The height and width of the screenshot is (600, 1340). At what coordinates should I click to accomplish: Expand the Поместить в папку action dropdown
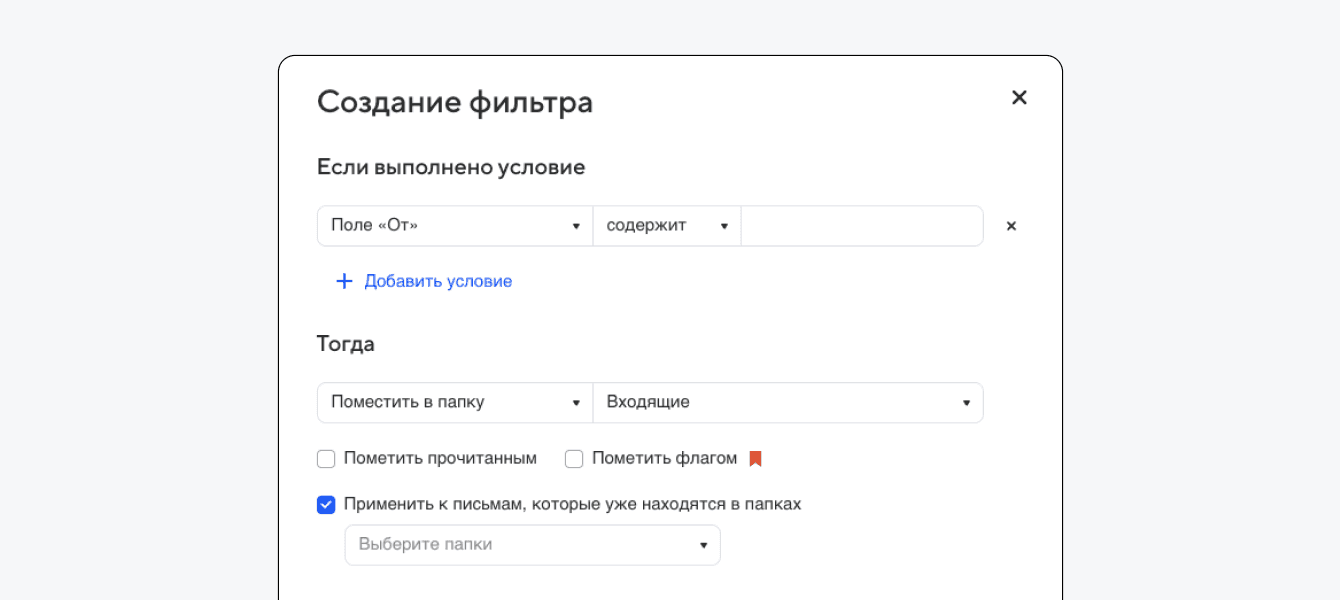455,403
